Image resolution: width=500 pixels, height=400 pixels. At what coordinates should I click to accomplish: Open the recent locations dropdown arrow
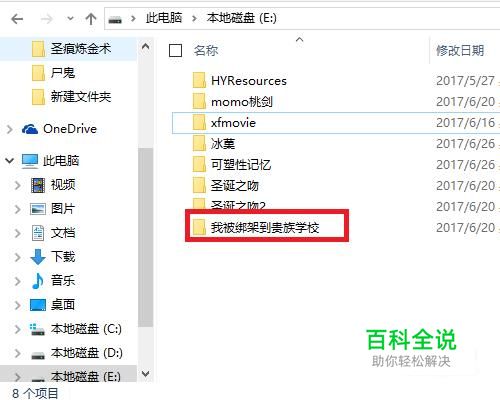(70, 18)
